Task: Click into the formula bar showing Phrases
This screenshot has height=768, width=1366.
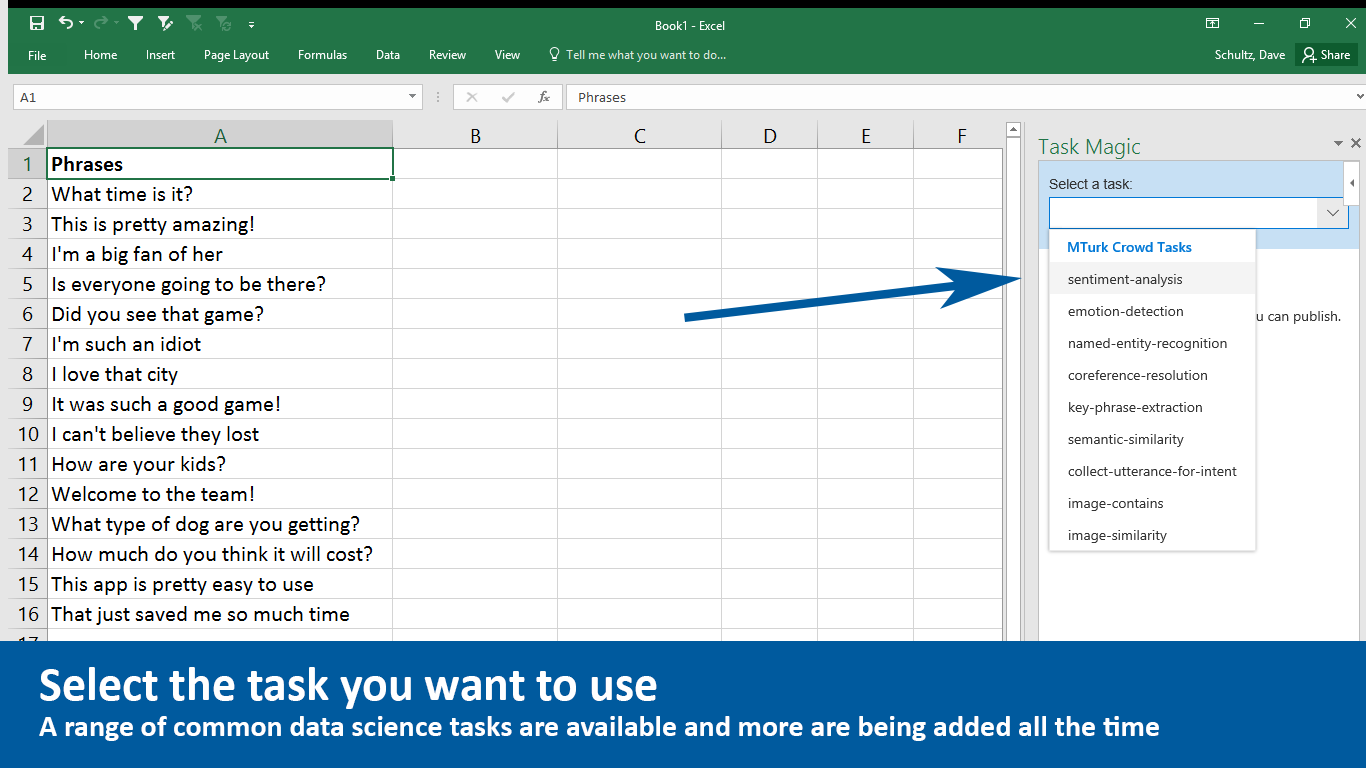Action: (x=958, y=97)
